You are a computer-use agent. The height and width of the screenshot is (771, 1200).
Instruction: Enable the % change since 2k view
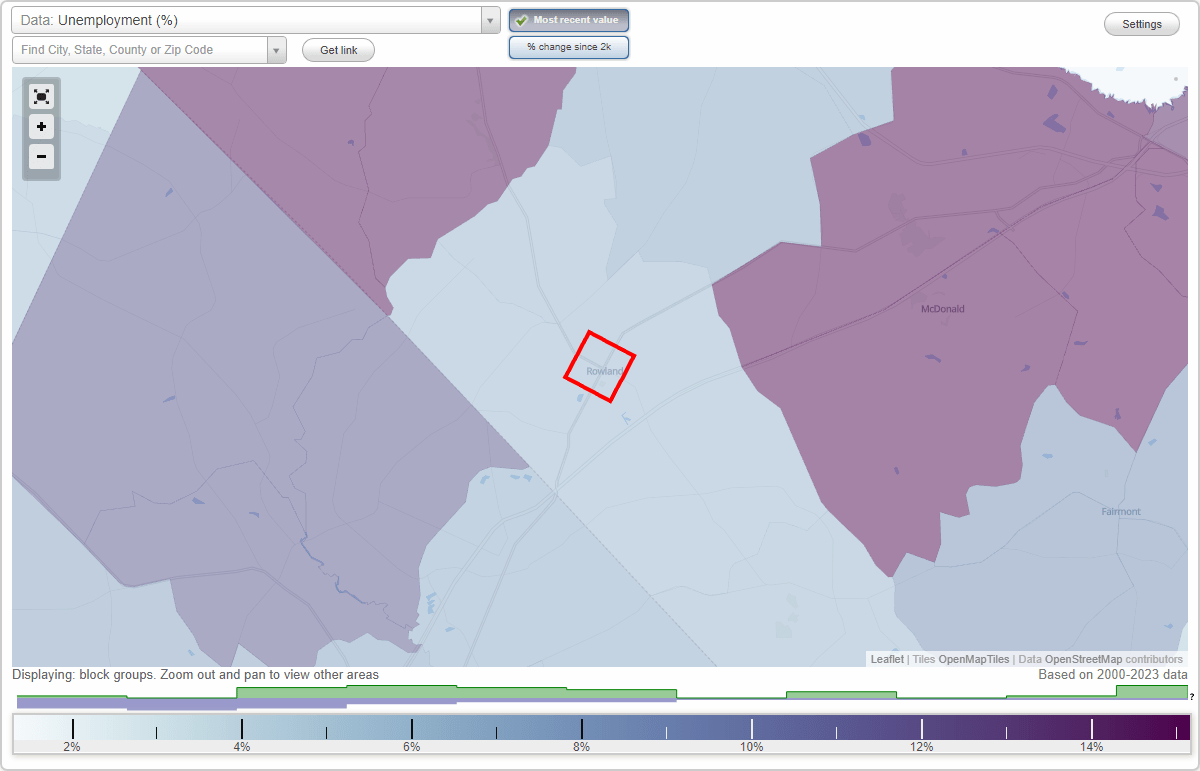pos(569,46)
